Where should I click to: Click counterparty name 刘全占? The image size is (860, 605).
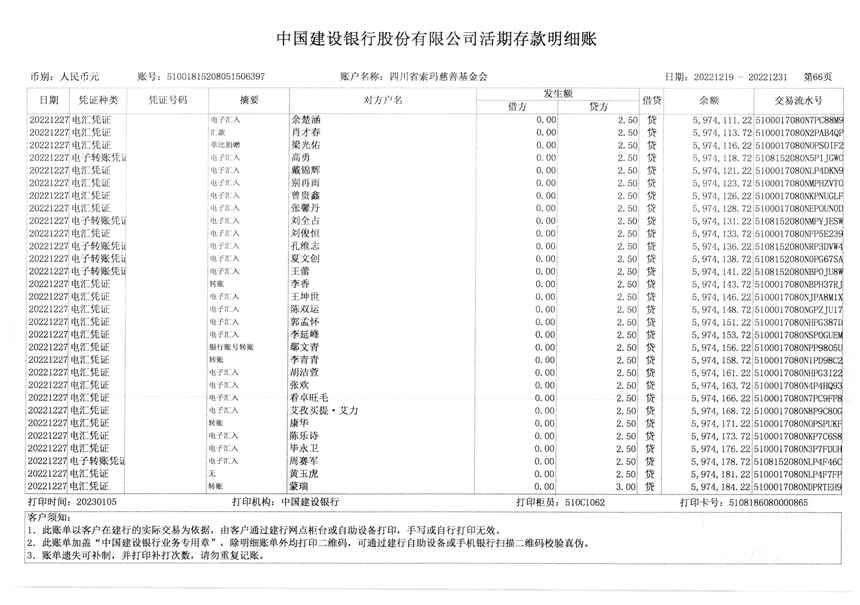click(305, 220)
